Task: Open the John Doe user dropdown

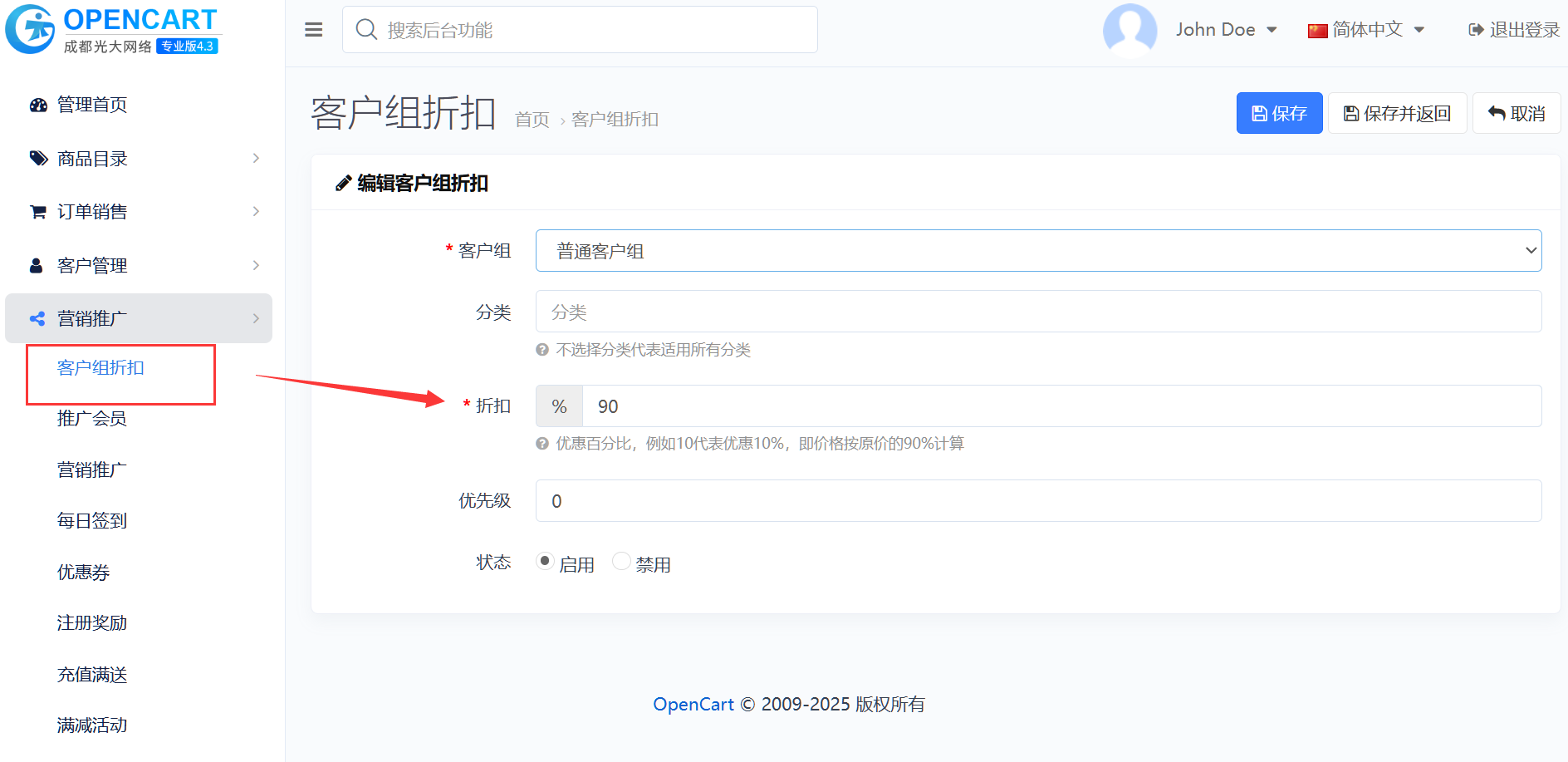Action: click(x=1225, y=30)
